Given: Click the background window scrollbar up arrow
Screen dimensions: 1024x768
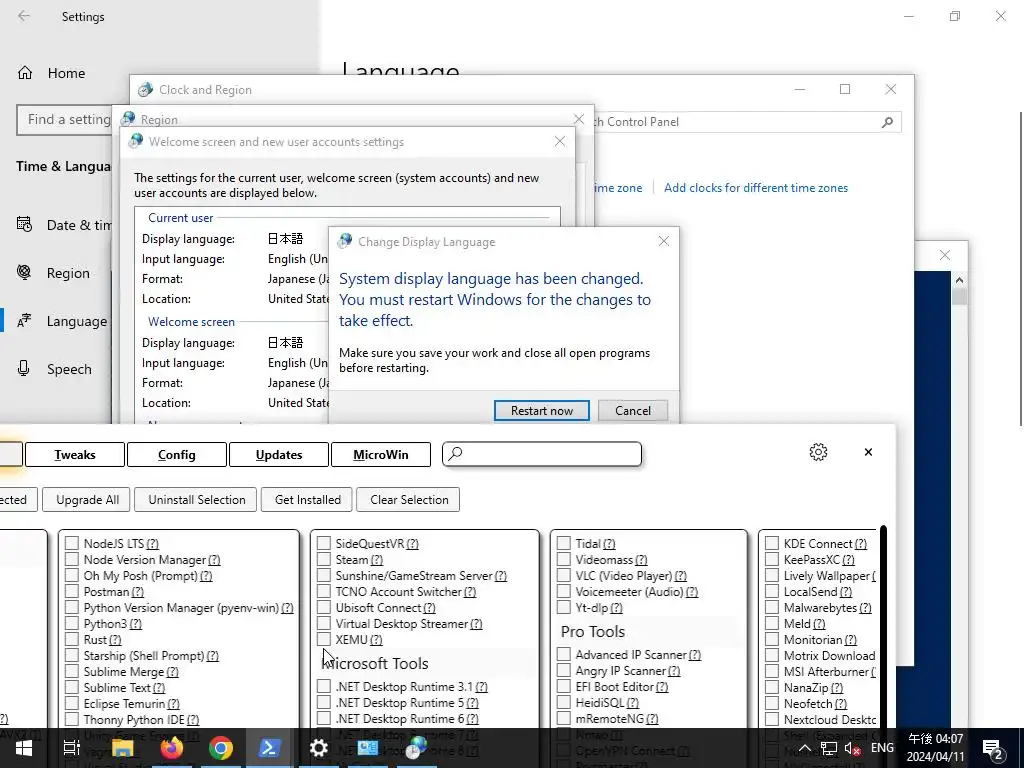Looking at the screenshot, I should pos(959,280).
